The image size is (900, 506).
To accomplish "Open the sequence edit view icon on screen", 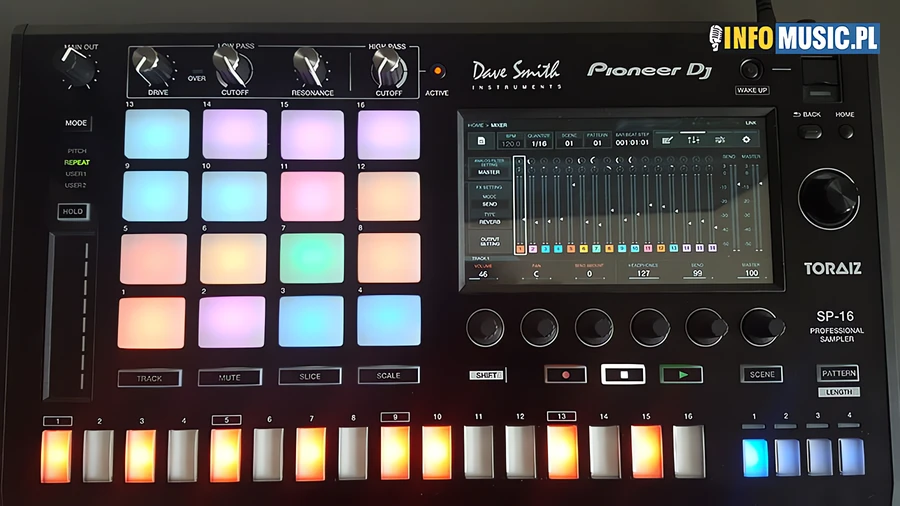I will (x=667, y=139).
